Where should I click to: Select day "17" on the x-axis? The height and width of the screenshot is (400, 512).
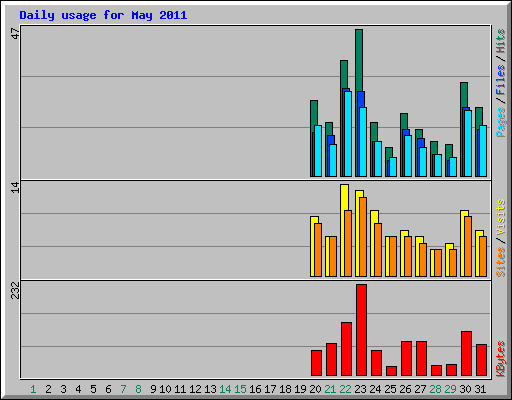click(270, 389)
